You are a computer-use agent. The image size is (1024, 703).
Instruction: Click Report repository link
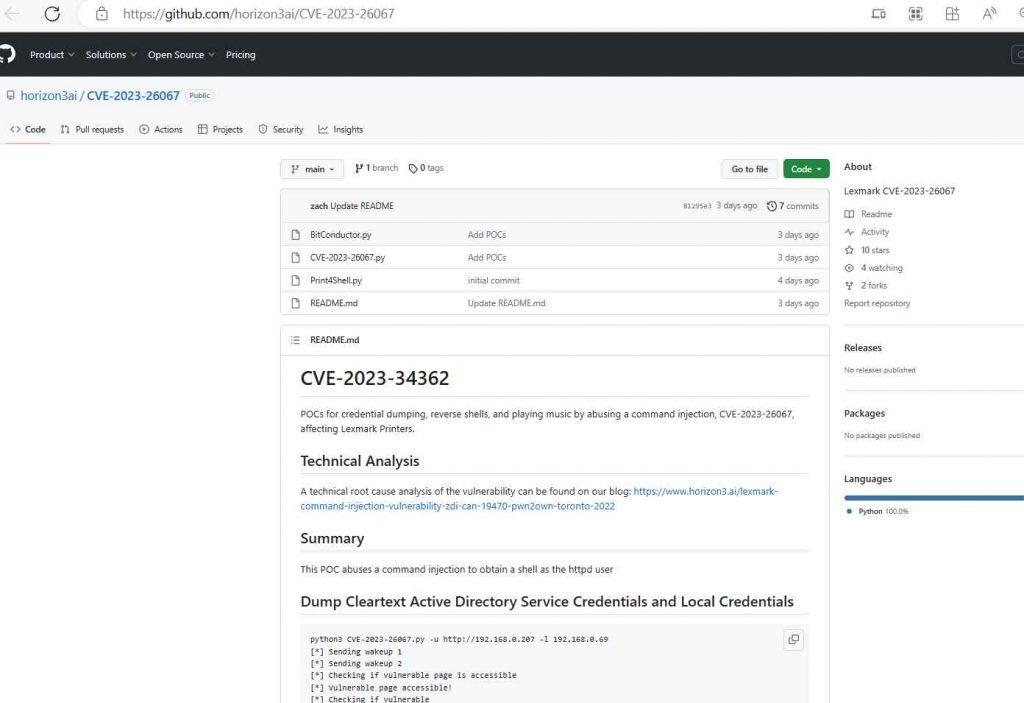[876, 303]
